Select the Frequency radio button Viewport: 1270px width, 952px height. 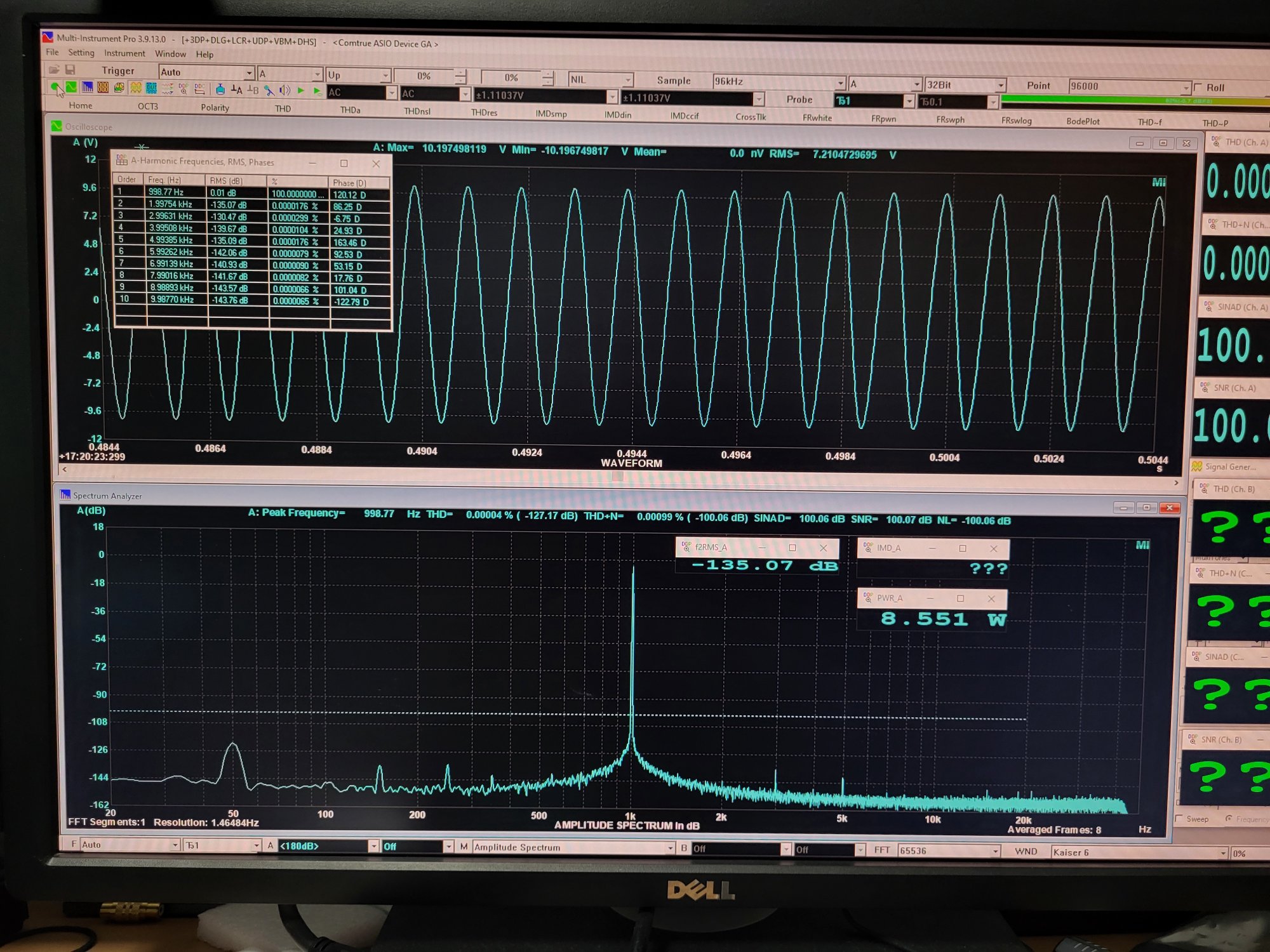(1229, 819)
